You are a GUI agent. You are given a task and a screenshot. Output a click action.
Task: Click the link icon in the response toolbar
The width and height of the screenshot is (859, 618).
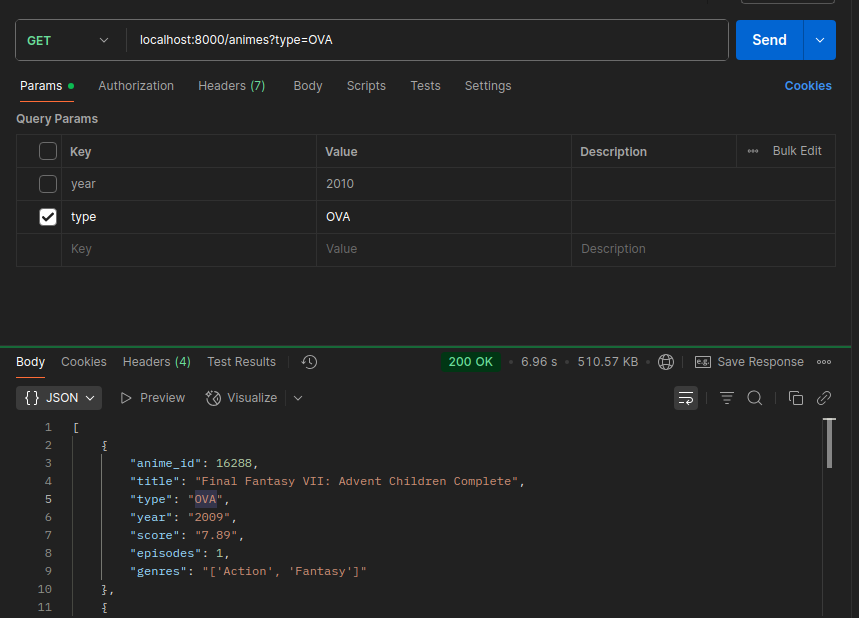(x=824, y=398)
